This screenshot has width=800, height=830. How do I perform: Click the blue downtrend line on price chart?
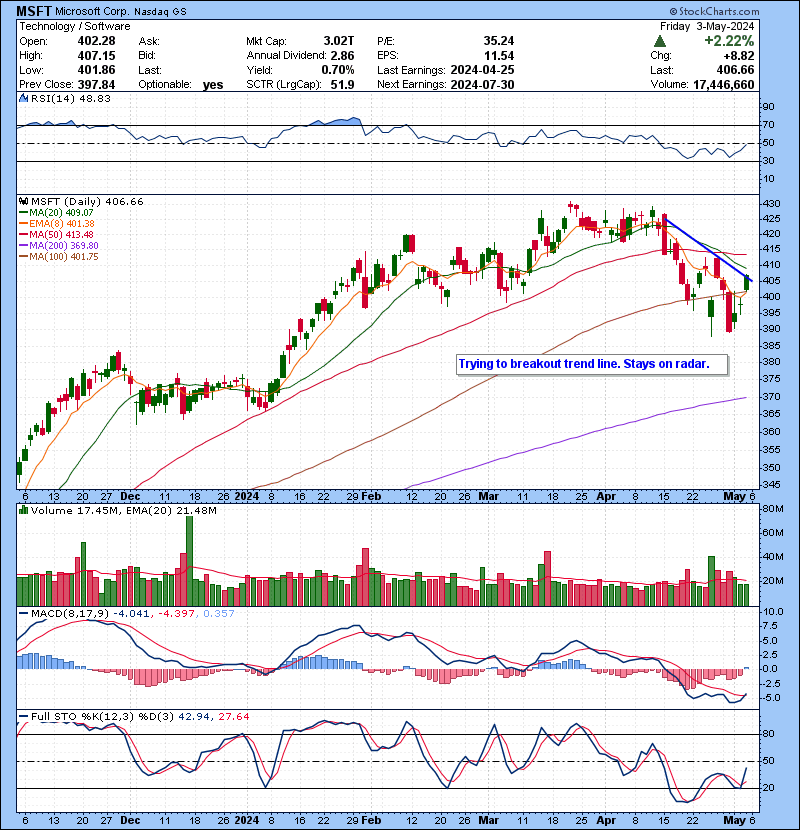pyautogui.click(x=708, y=249)
